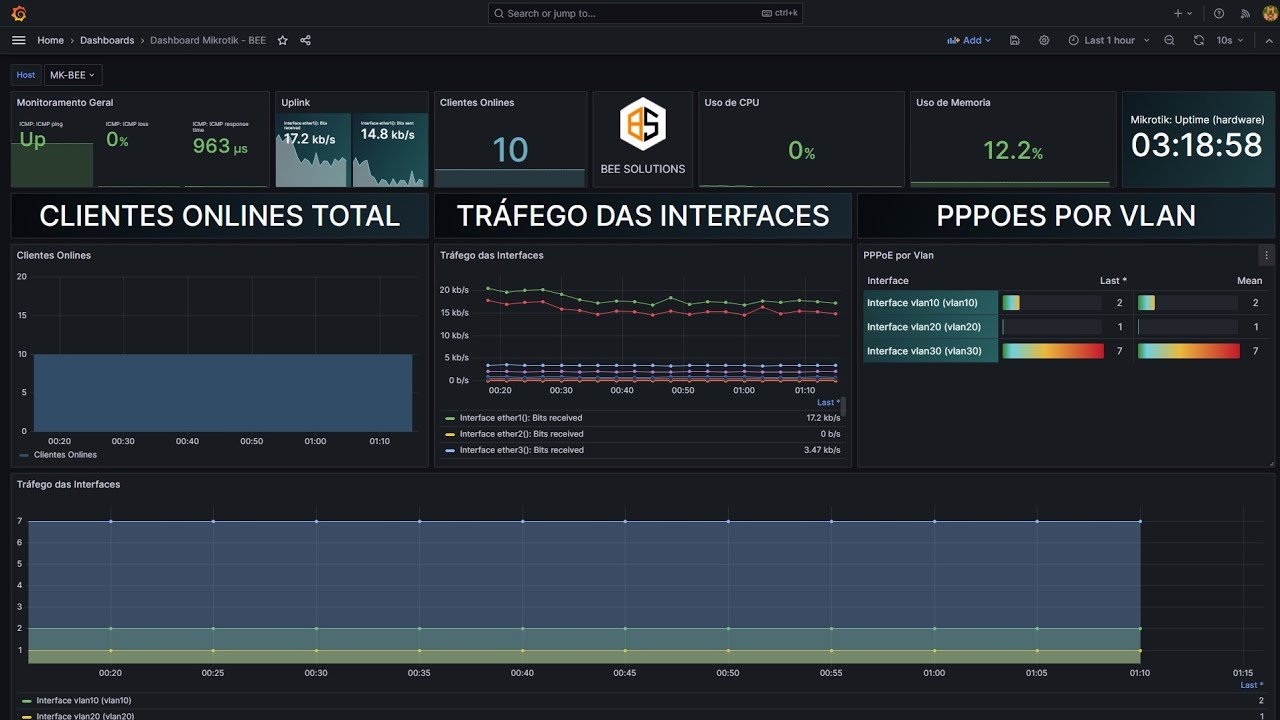The image size is (1280, 720).
Task: Focus the Search or jump to field
Action: [645, 13]
